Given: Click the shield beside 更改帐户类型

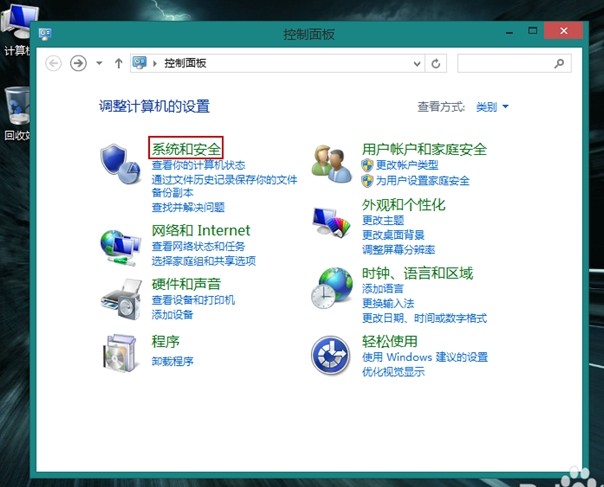Looking at the screenshot, I should (x=367, y=165).
